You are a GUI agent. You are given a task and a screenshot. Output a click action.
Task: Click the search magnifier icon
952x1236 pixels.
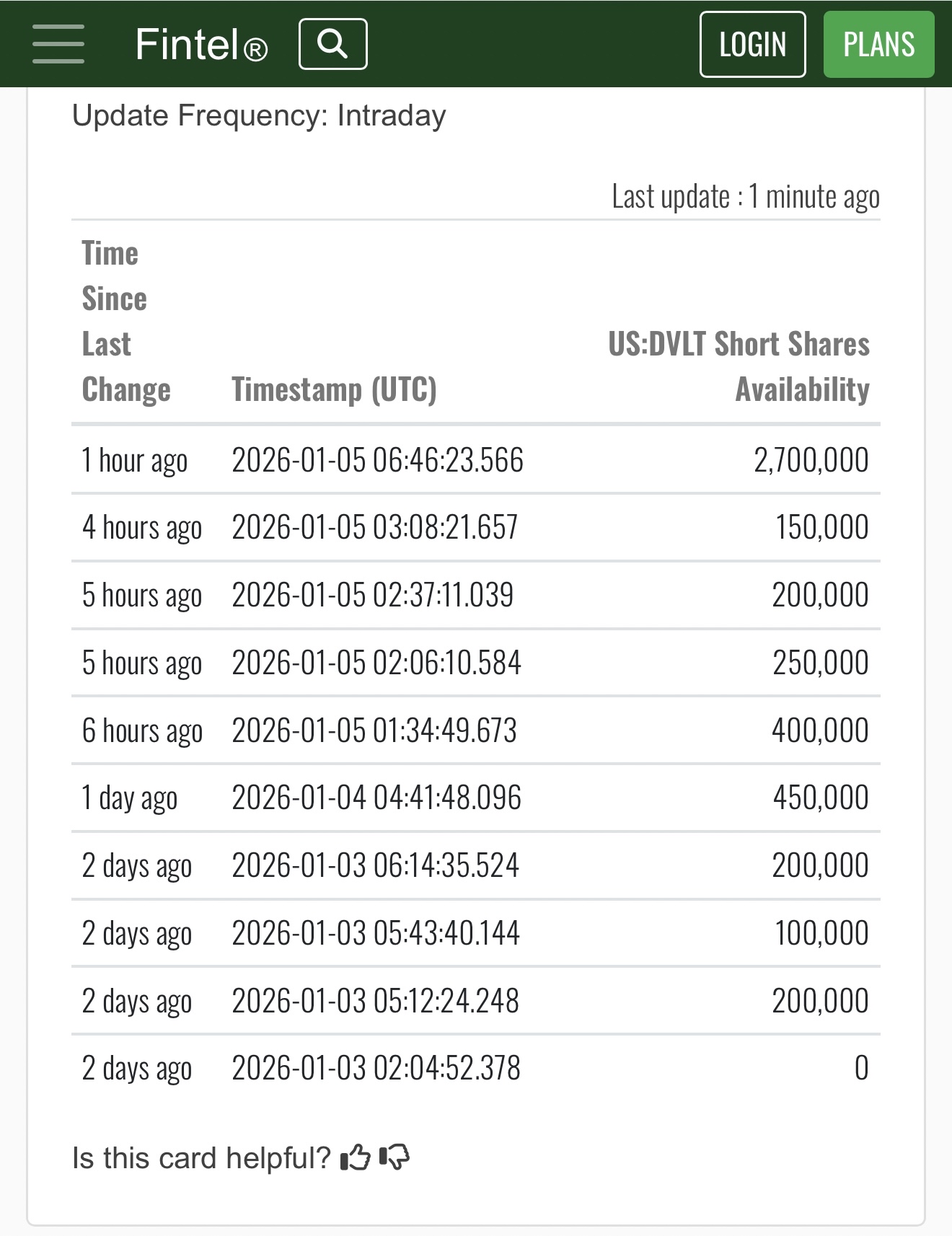332,44
